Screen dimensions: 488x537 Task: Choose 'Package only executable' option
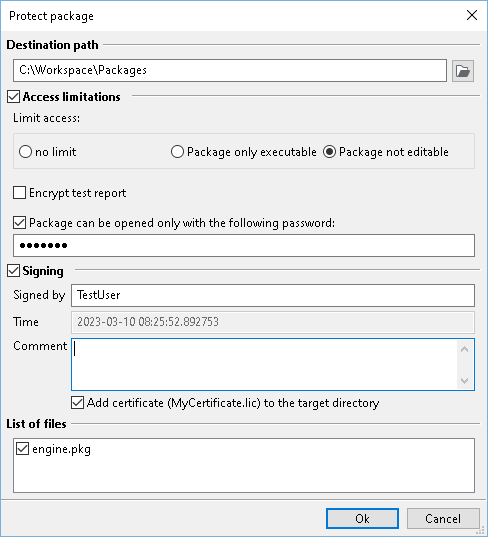point(177,152)
